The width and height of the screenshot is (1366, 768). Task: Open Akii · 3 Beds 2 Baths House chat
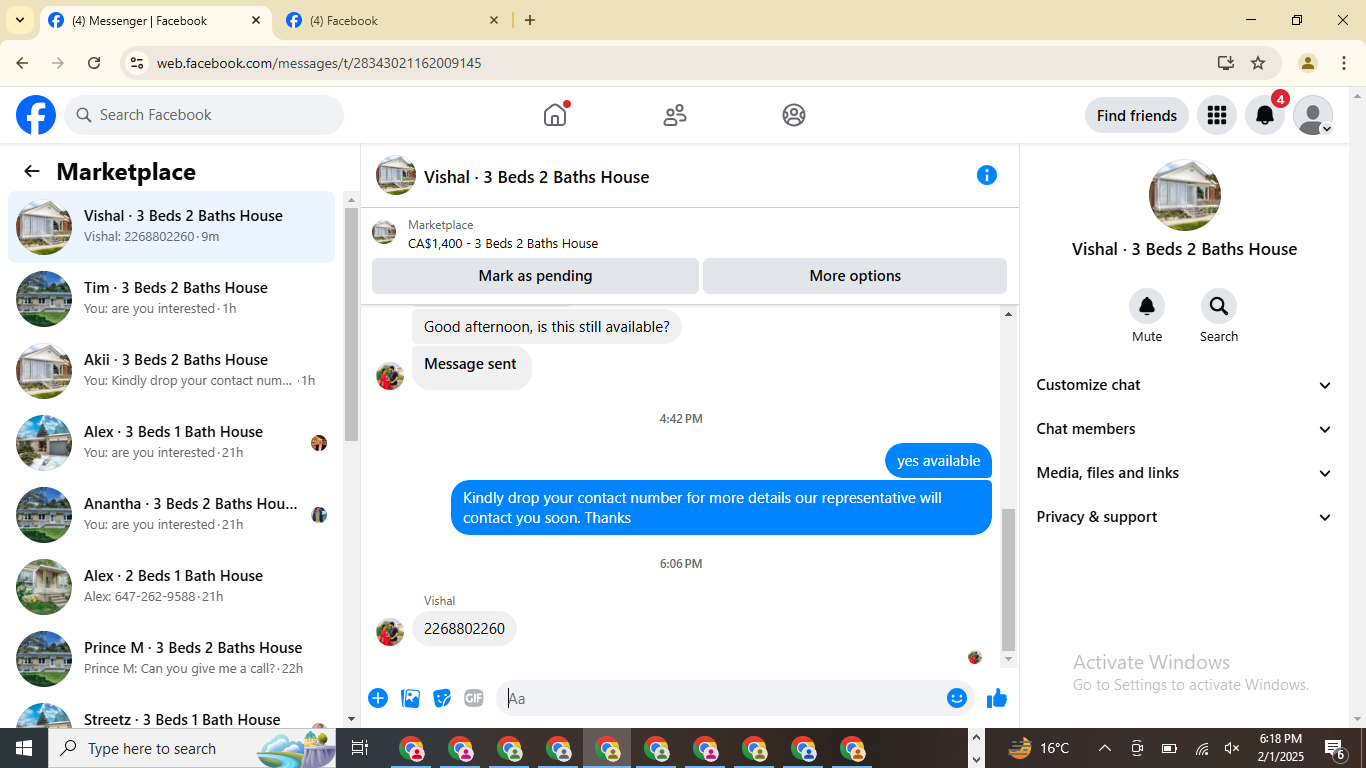172,371
